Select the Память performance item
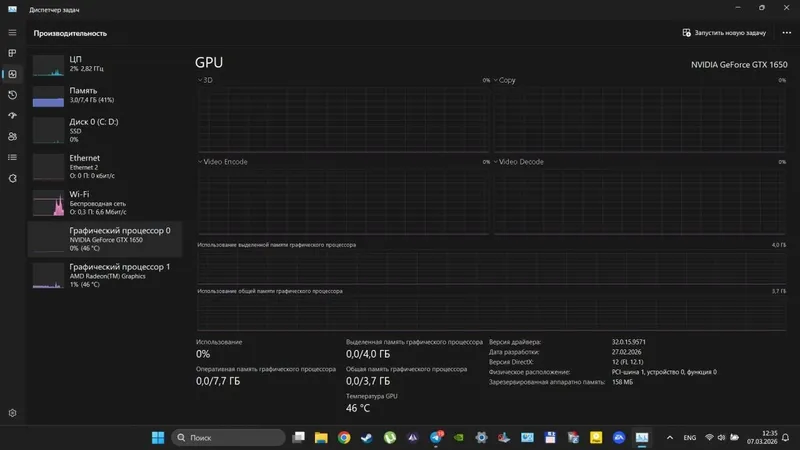This screenshot has height=450, width=800. pyautogui.click(x=105, y=96)
